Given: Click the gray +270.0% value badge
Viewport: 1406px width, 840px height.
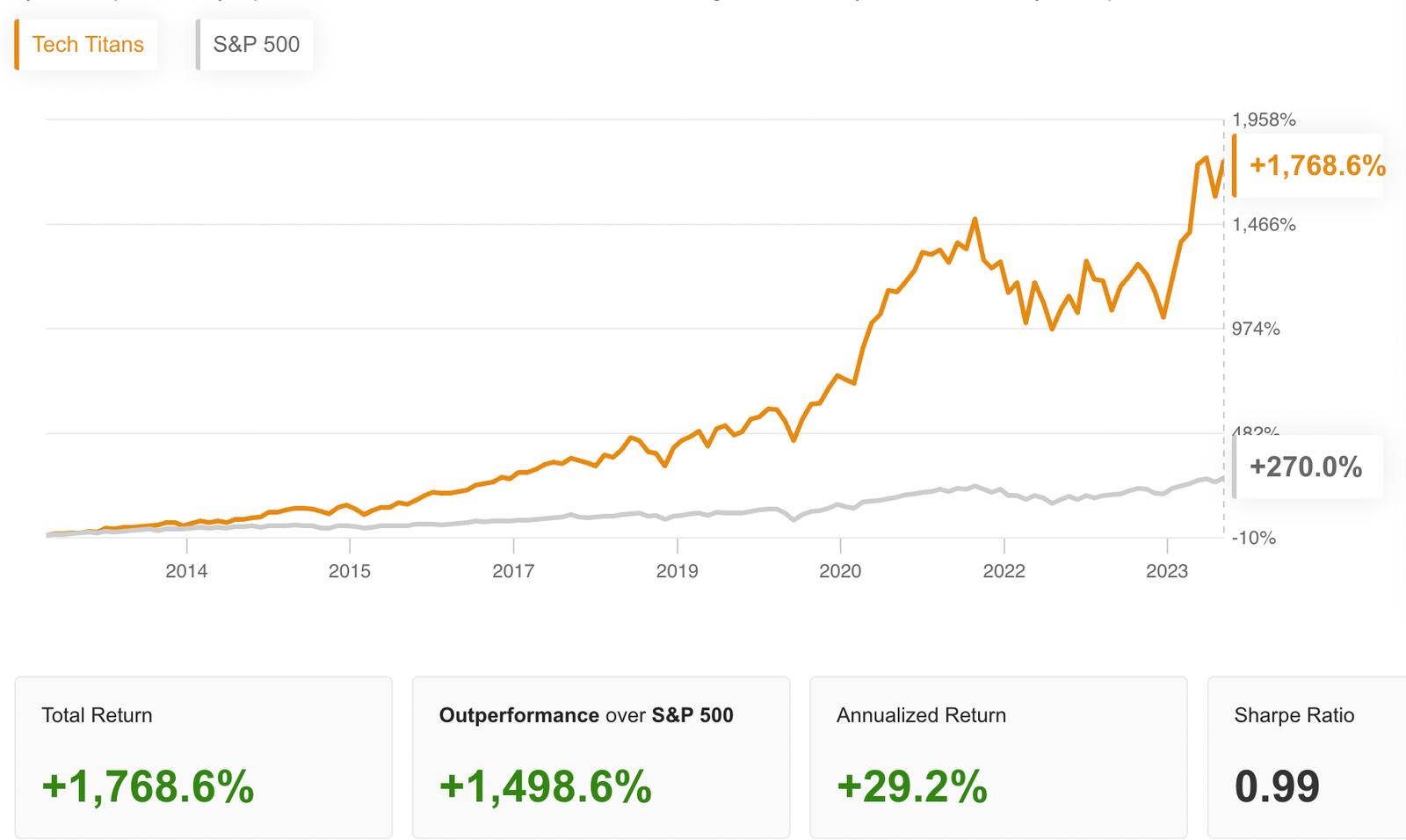Looking at the screenshot, I should [x=1307, y=467].
